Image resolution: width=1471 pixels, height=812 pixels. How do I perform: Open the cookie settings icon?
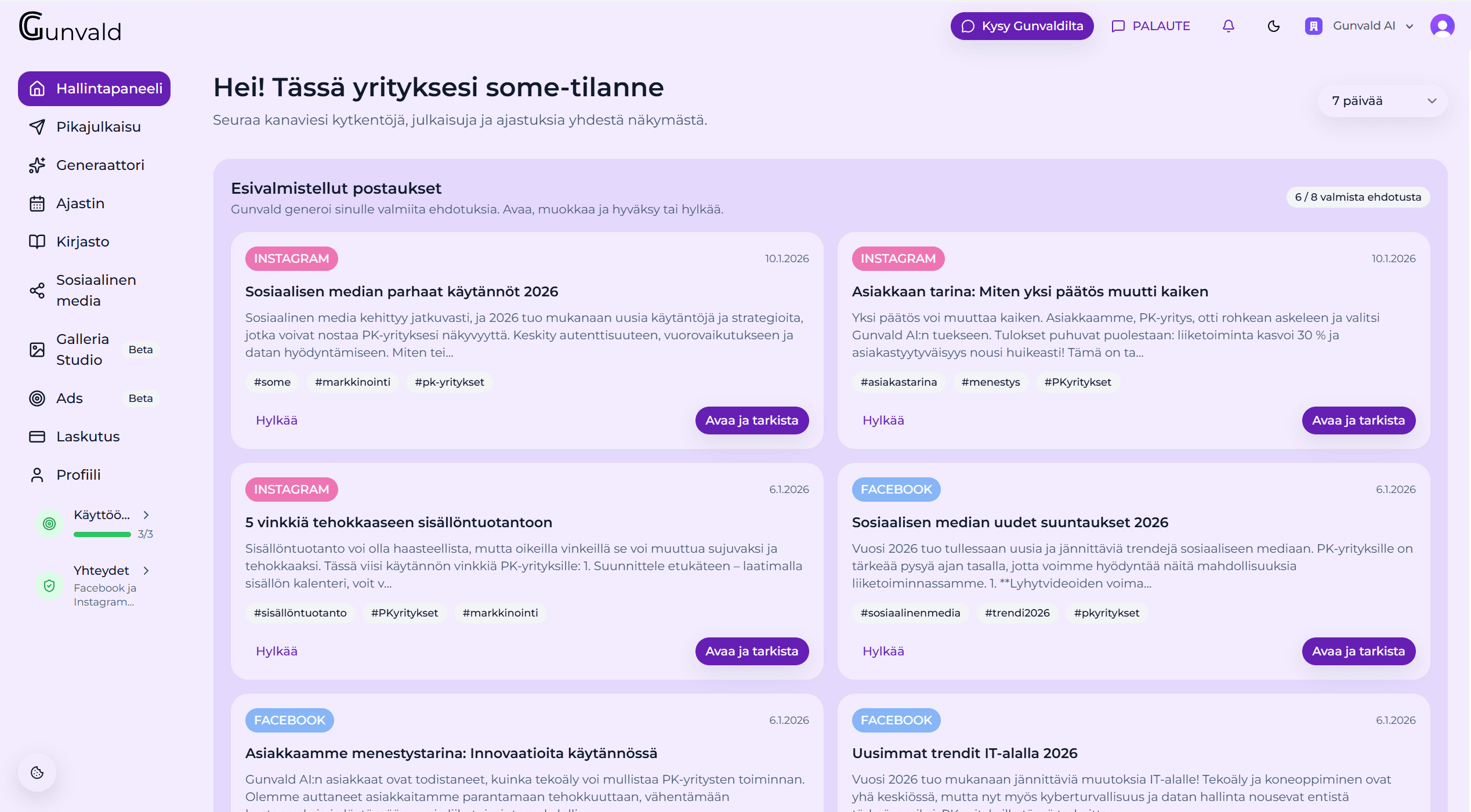point(37,773)
